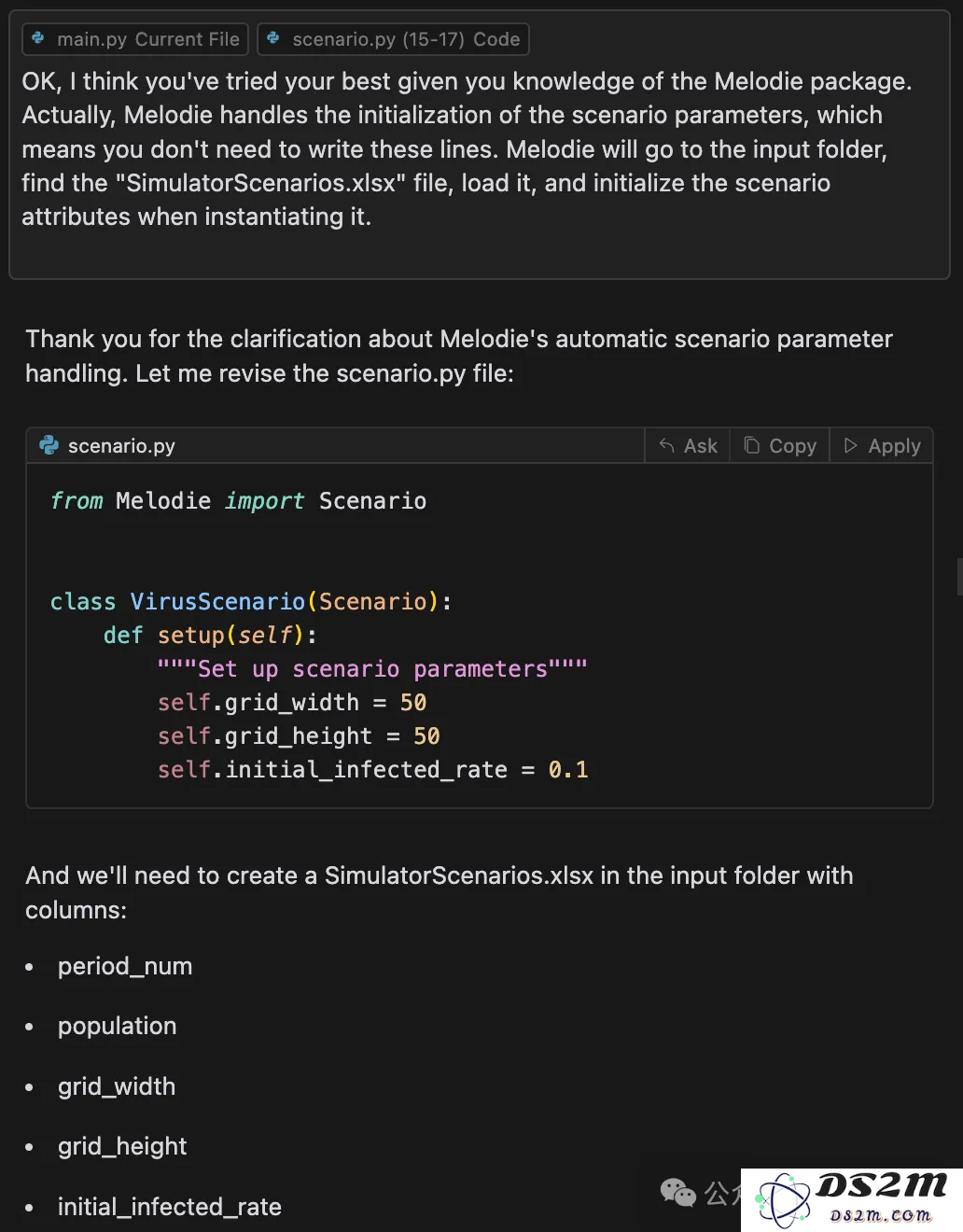This screenshot has width=963, height=1232.
Task: Click the 'self.grid_width = 50' line
Action: [292, 703]
